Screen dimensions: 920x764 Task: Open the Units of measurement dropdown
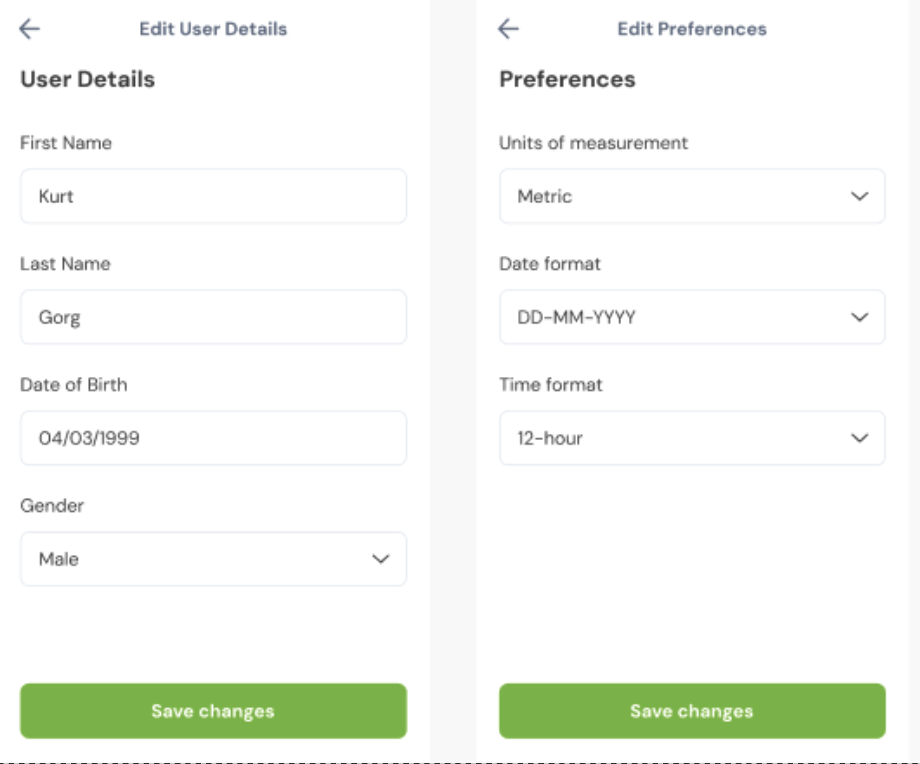pos(693,196)
